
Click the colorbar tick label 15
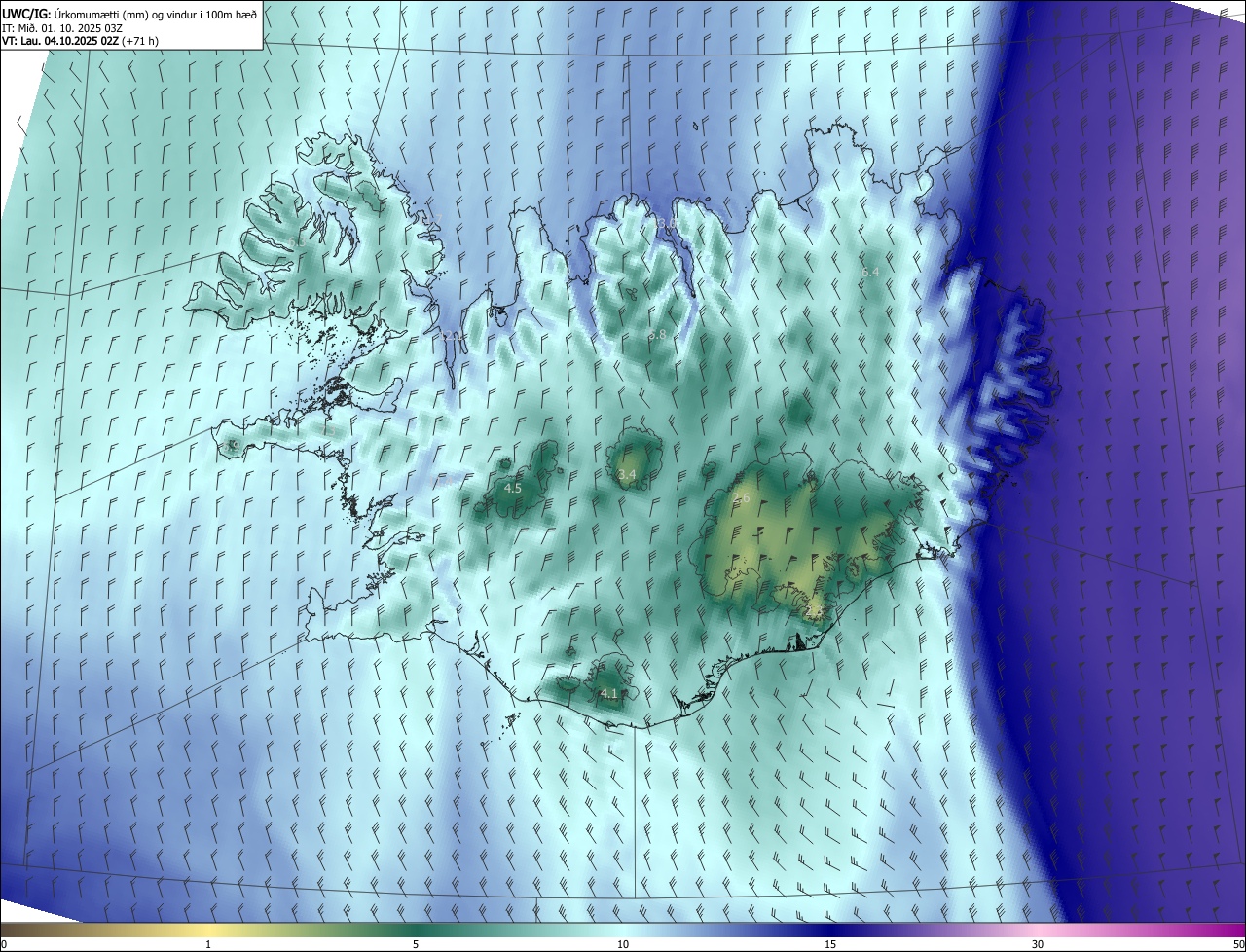[x=830, y=945]
